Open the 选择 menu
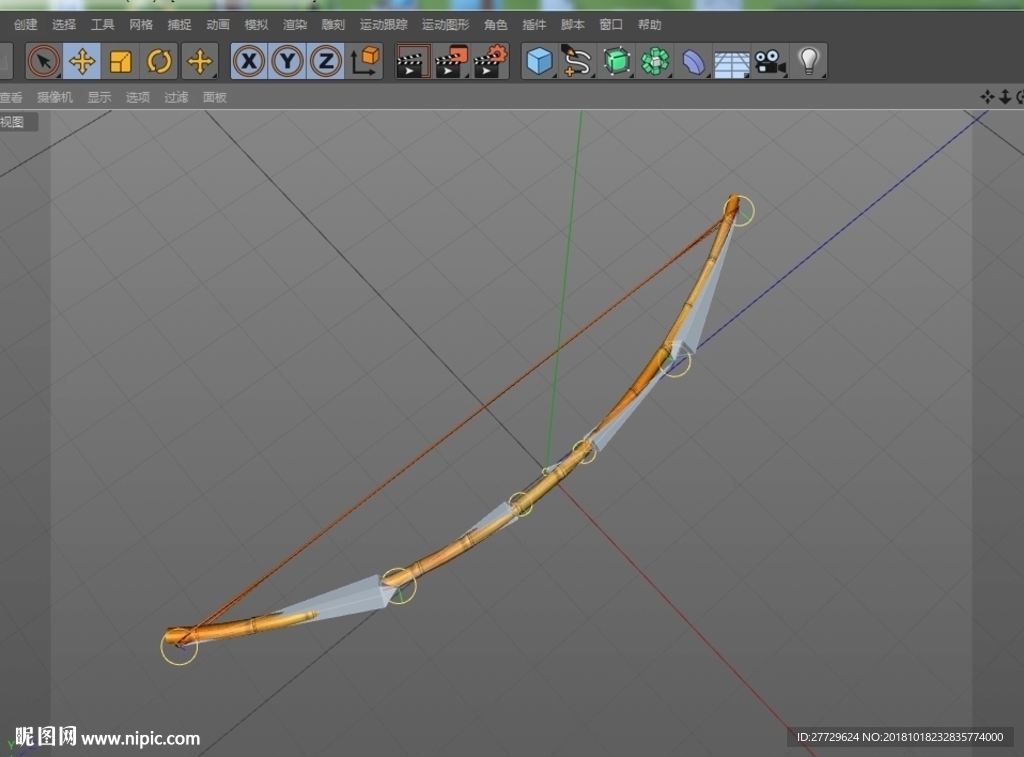1024x757 pixels. (64, 25)
